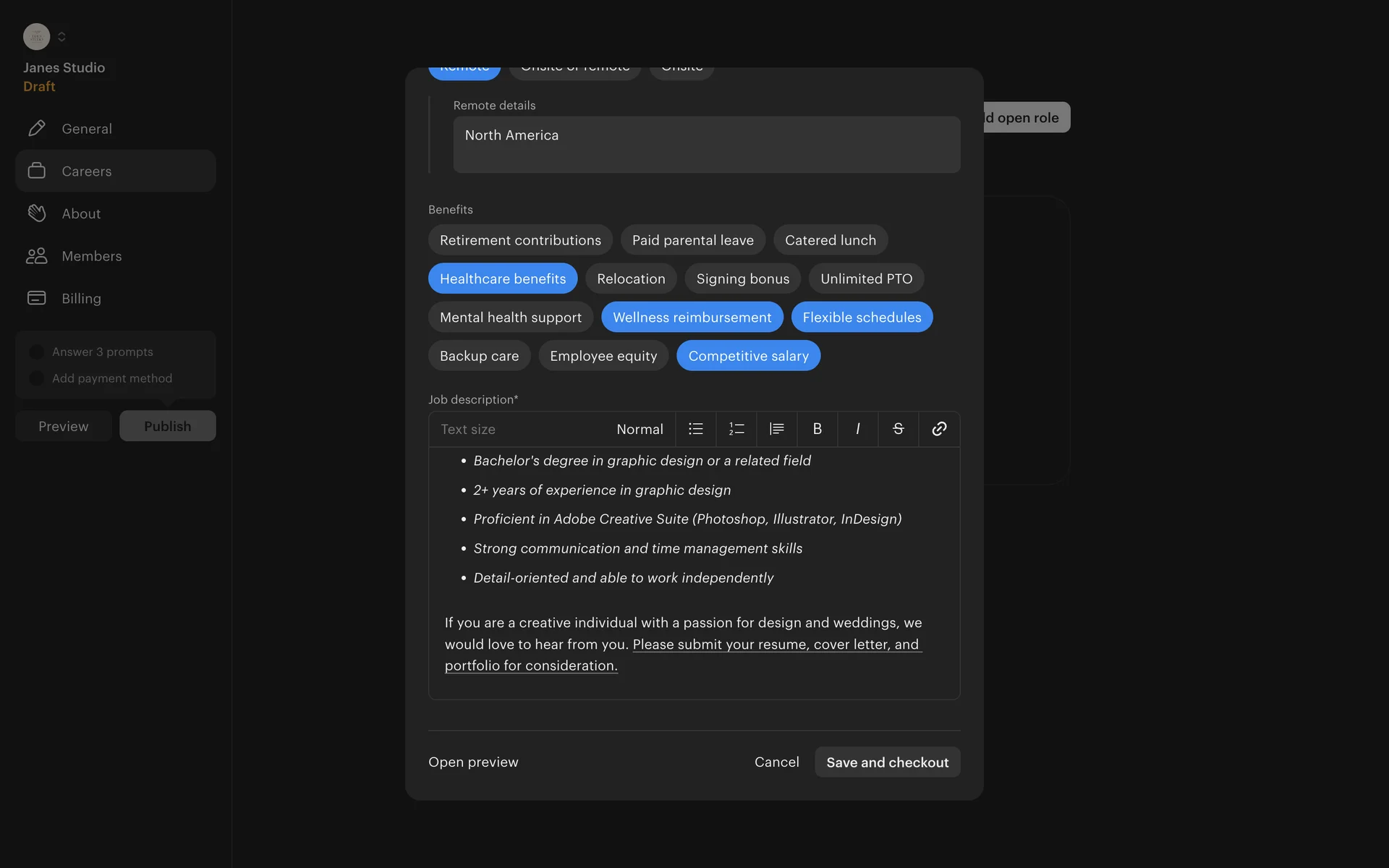
Task: Insert a link with the chain icon
Action: click(x=939, y=429)
